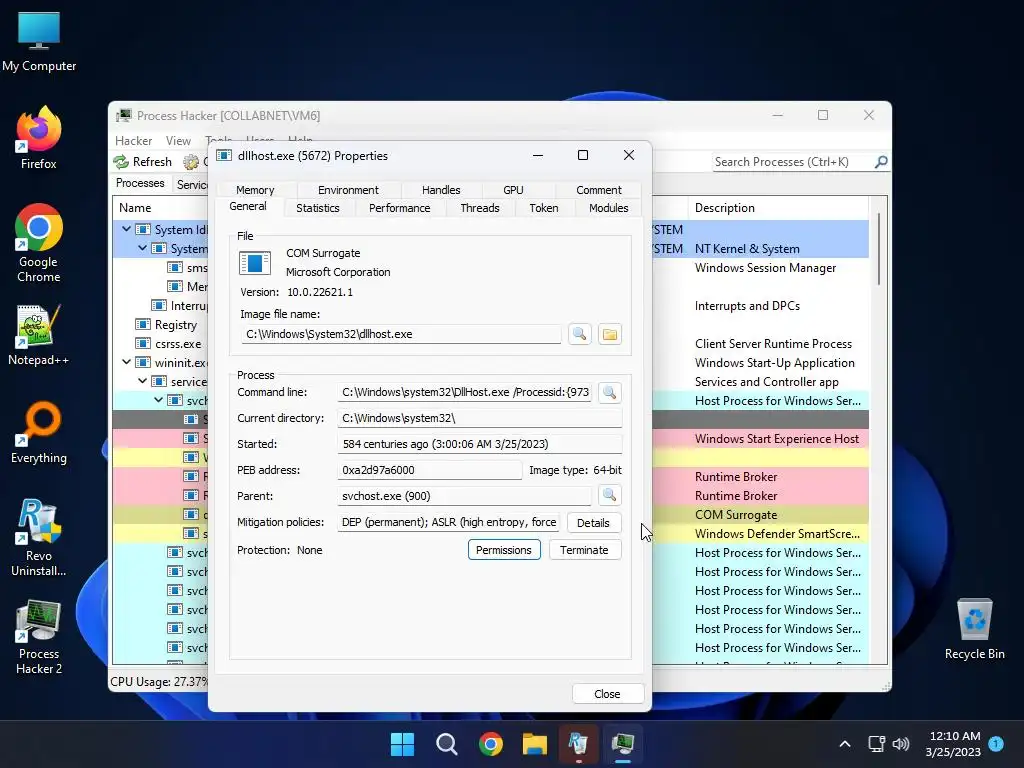Click Details button for mitigation policies
1024x768 pixels.
coord(593,522)
